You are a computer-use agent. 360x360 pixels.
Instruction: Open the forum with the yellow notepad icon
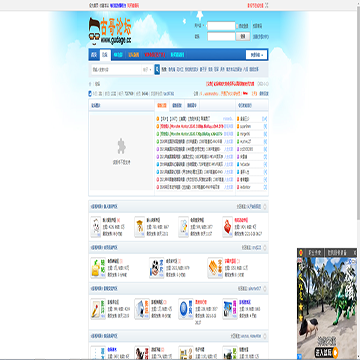click(98, 267)
